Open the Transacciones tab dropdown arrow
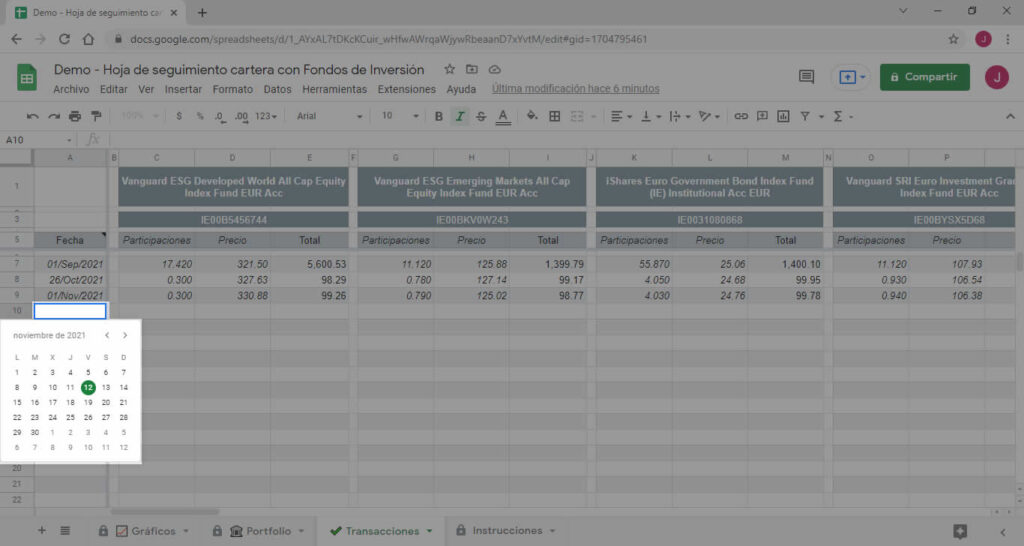The image size is (1024, 546). pyautogui.click(x=430, y=531)
